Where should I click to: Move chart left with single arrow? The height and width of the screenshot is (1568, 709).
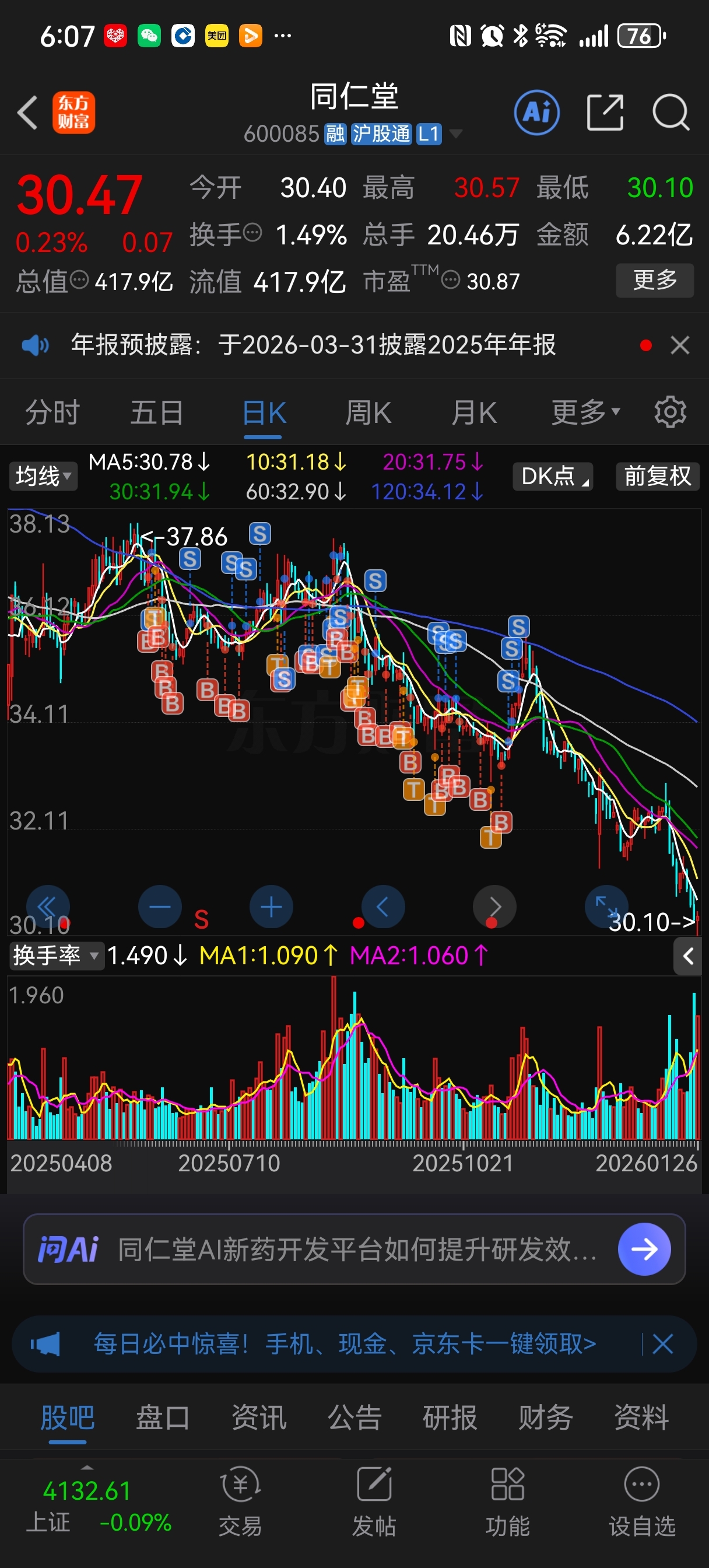tap(383, 907)
